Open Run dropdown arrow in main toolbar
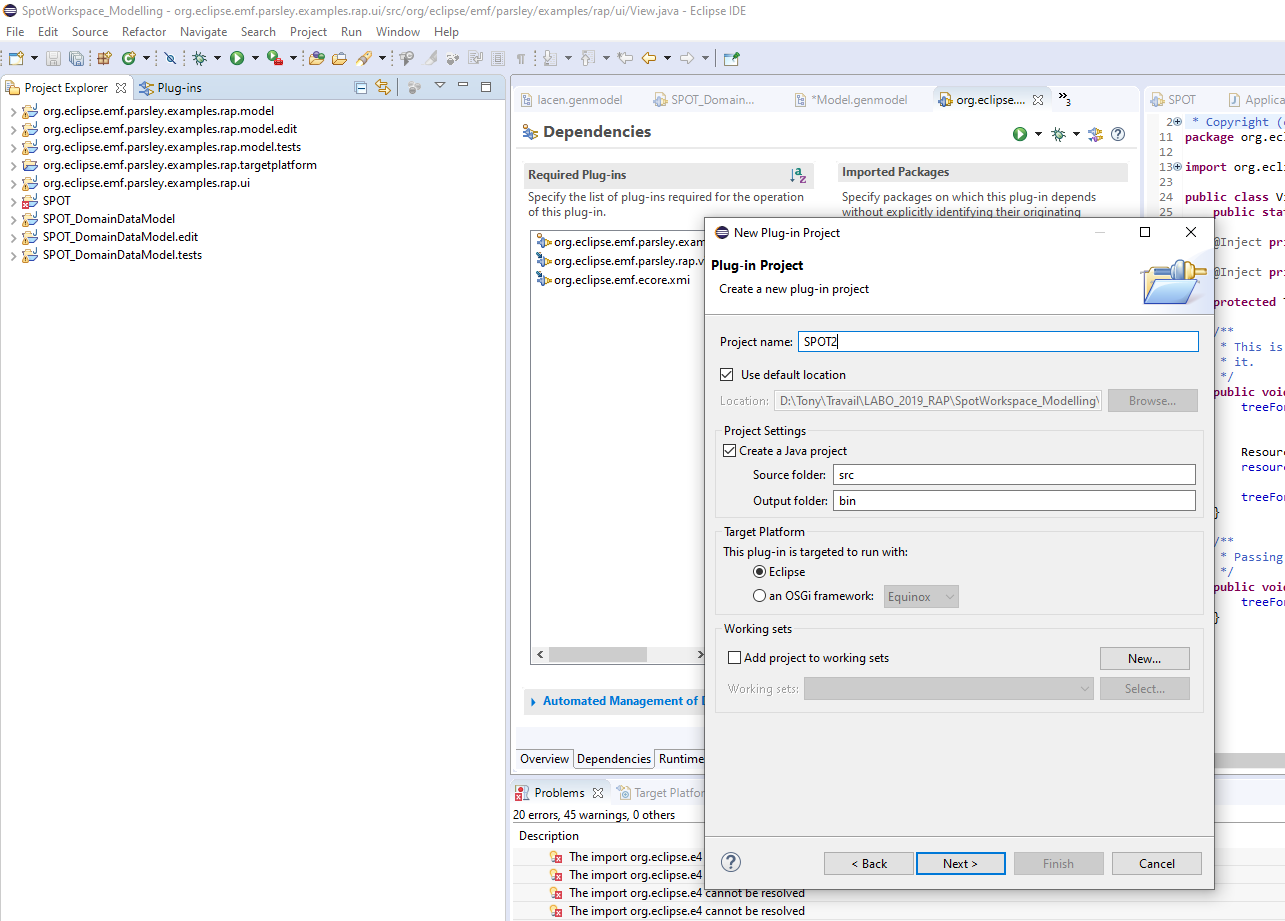The image size is (1285, 921). coord(253,59)
